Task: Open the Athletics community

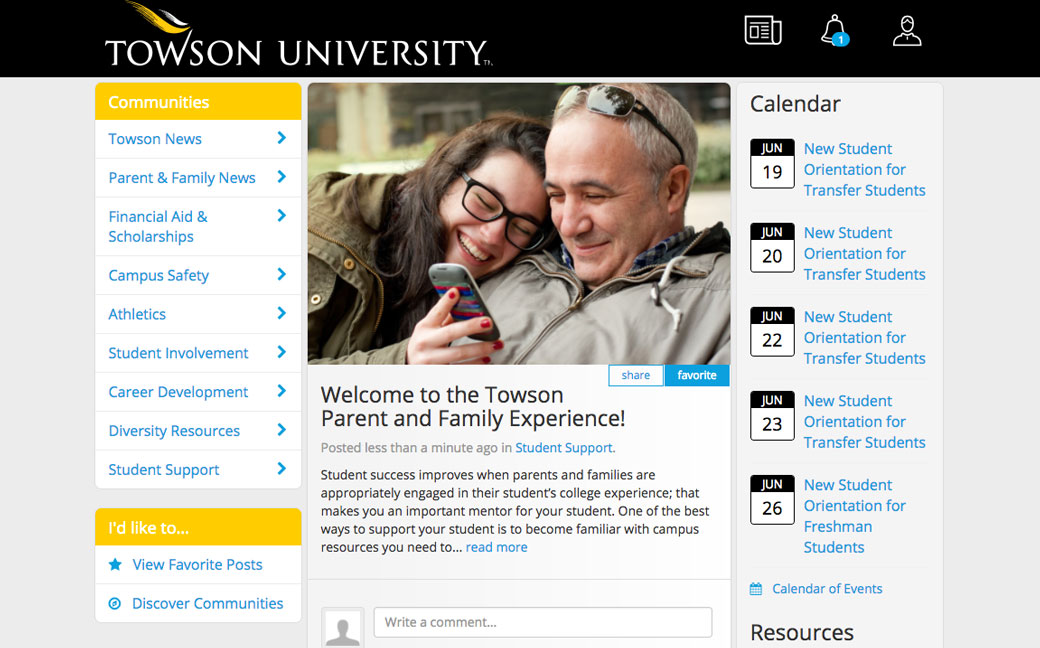Action: click(137, 314)
